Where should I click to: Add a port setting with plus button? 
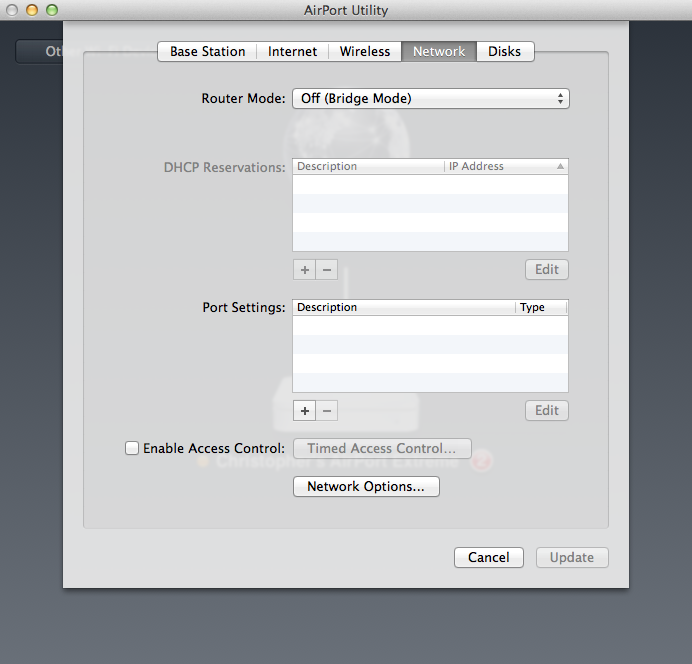305,411
